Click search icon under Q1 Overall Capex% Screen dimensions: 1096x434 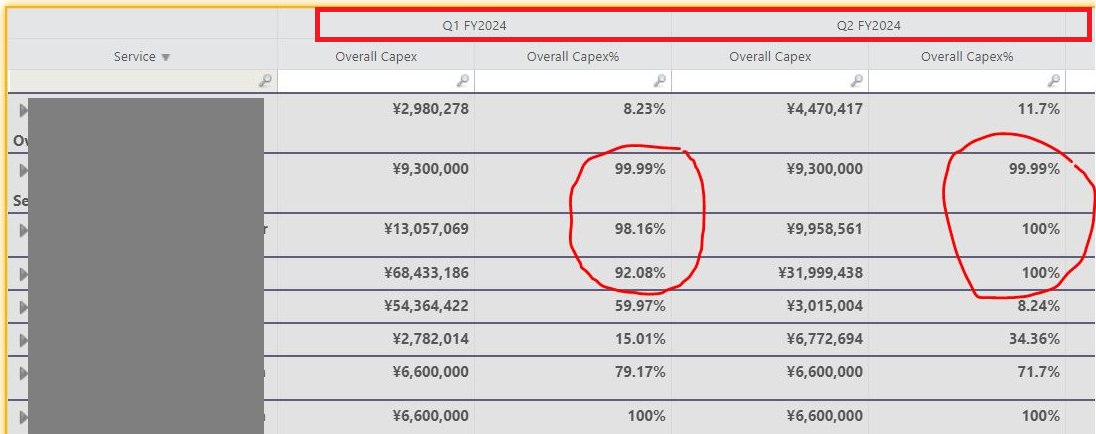coord(659,81)
